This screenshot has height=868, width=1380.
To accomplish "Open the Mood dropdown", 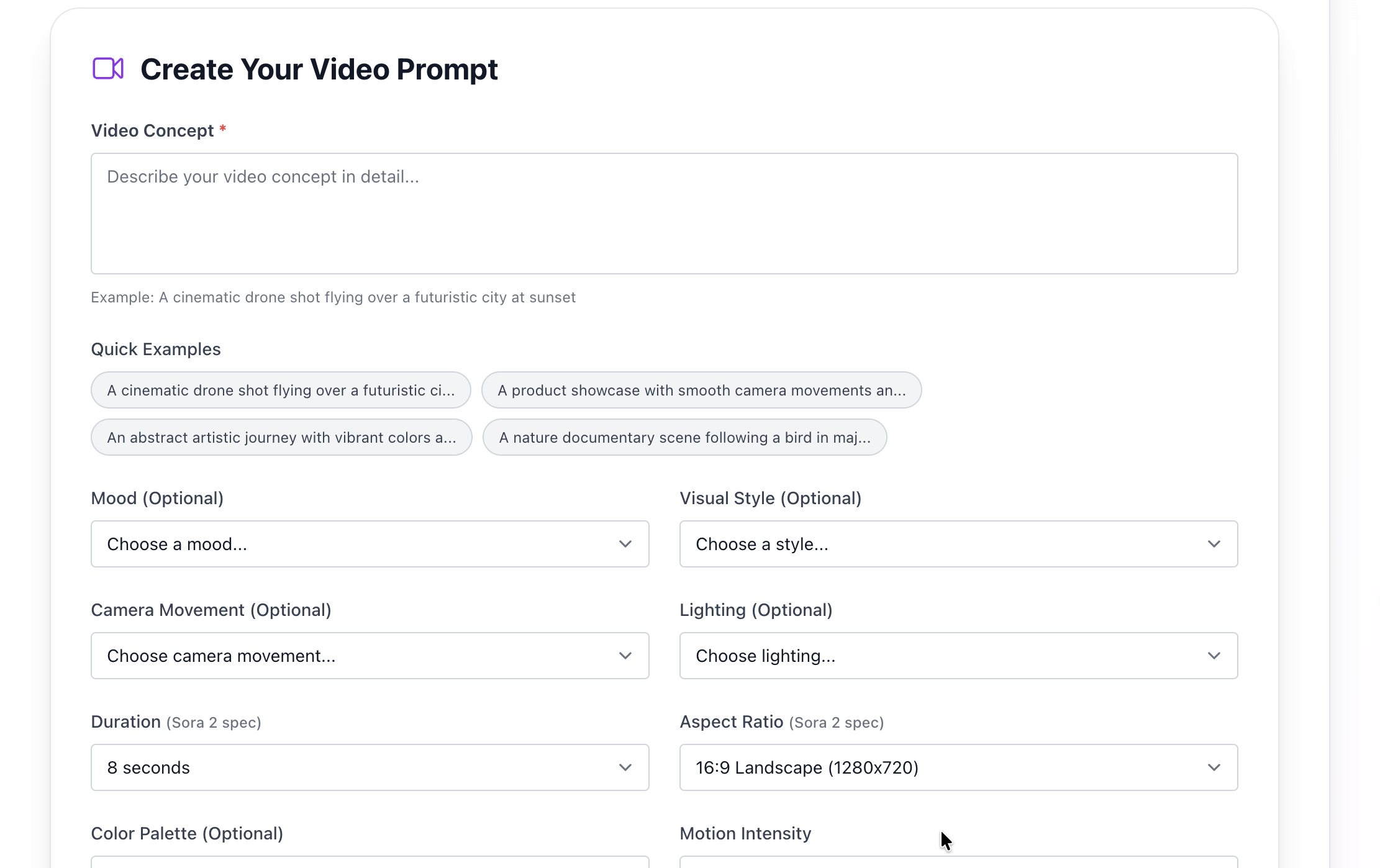I will (x=370, y=544).
